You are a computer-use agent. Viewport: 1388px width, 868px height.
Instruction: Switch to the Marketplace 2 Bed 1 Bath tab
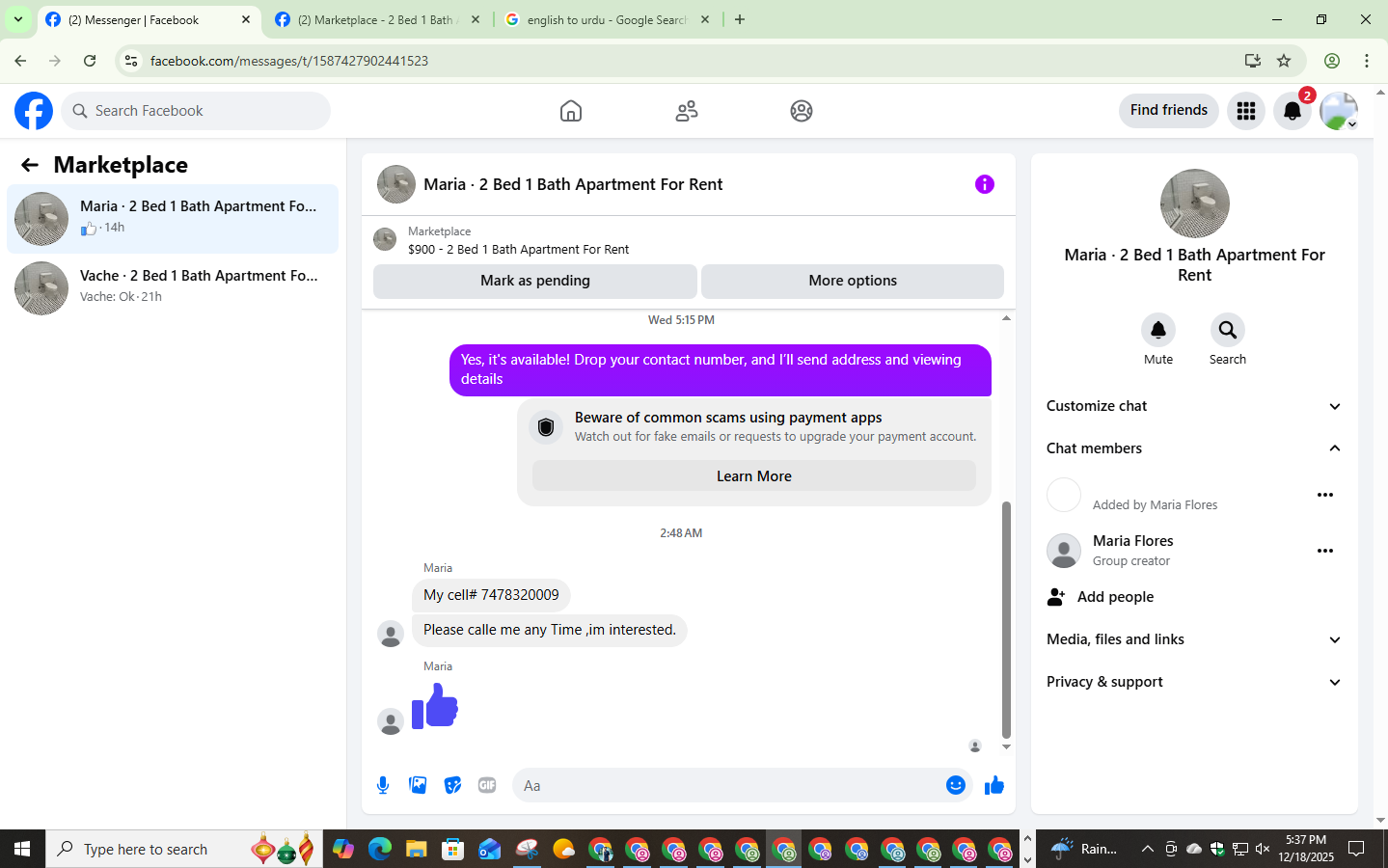(377, 19)
